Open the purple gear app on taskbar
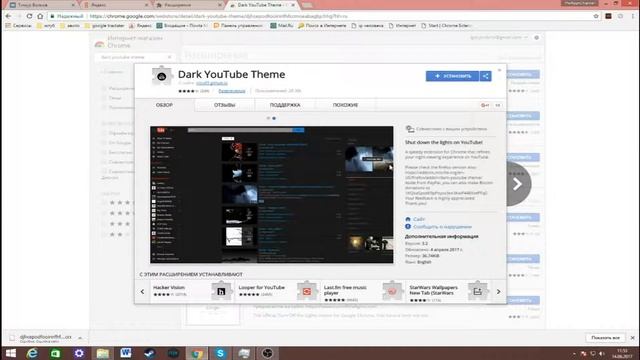The height and width of the screenshot is (360, 640). click(79, 353)
